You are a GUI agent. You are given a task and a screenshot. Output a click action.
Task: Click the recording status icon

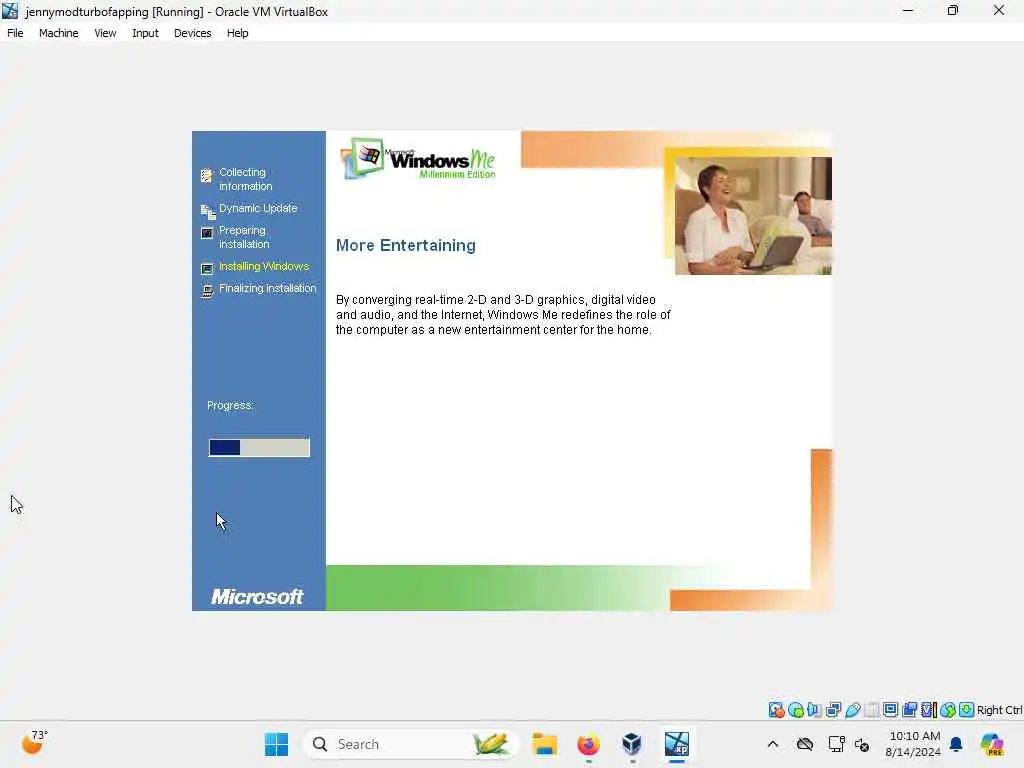pyautogui.click(x=910, y=709)
